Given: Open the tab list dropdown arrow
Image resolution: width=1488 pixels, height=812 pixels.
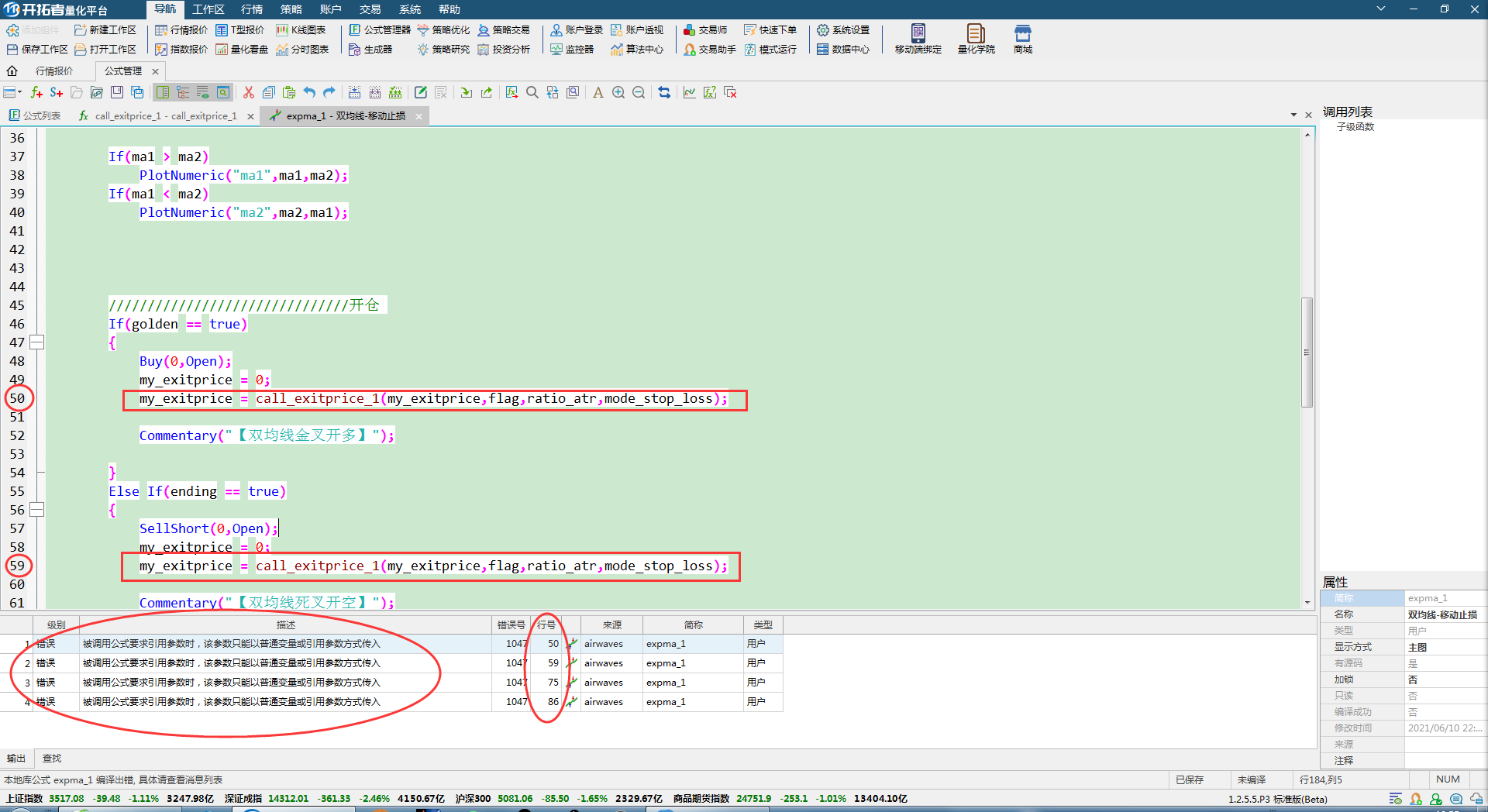Looking at the screenshot, I should tap(1293, 115).
